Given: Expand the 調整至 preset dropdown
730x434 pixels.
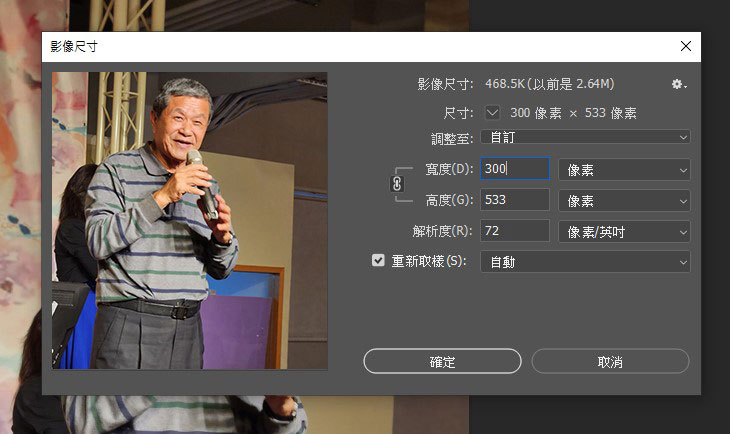Looking at the screenshot, I should pyautogui.click(x=585, y=137).
